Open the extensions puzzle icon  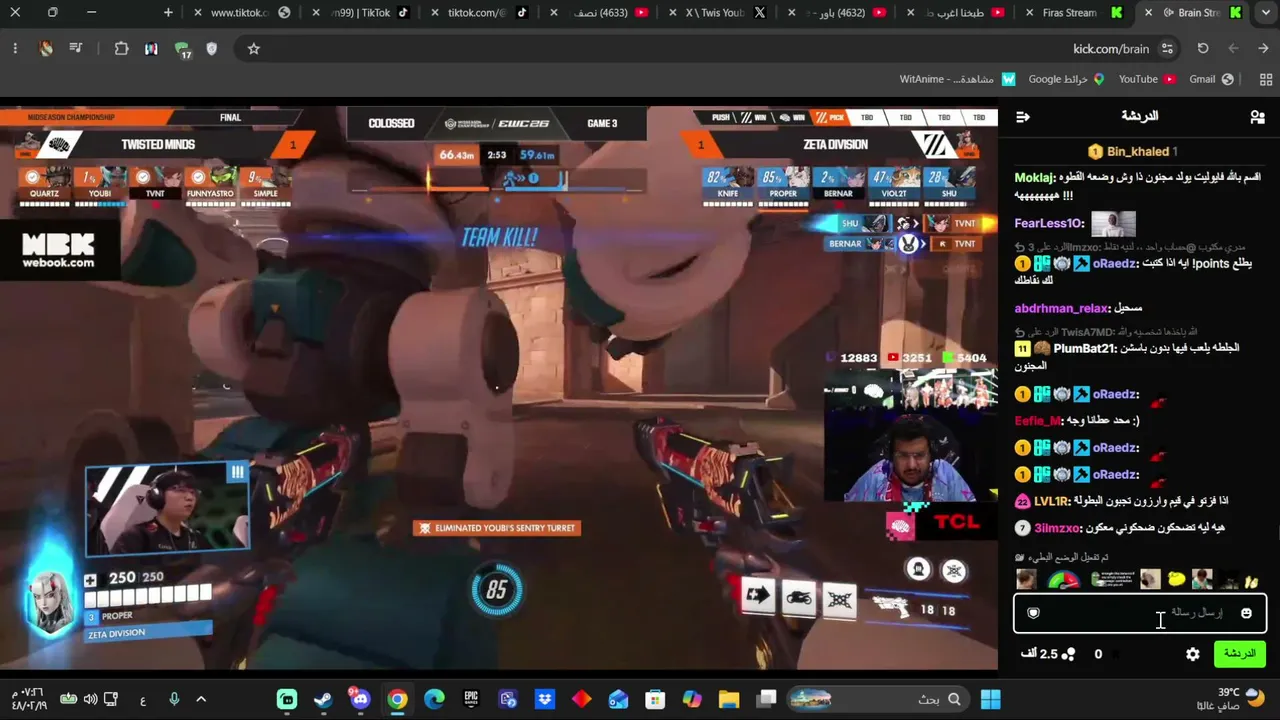(121, 49)
